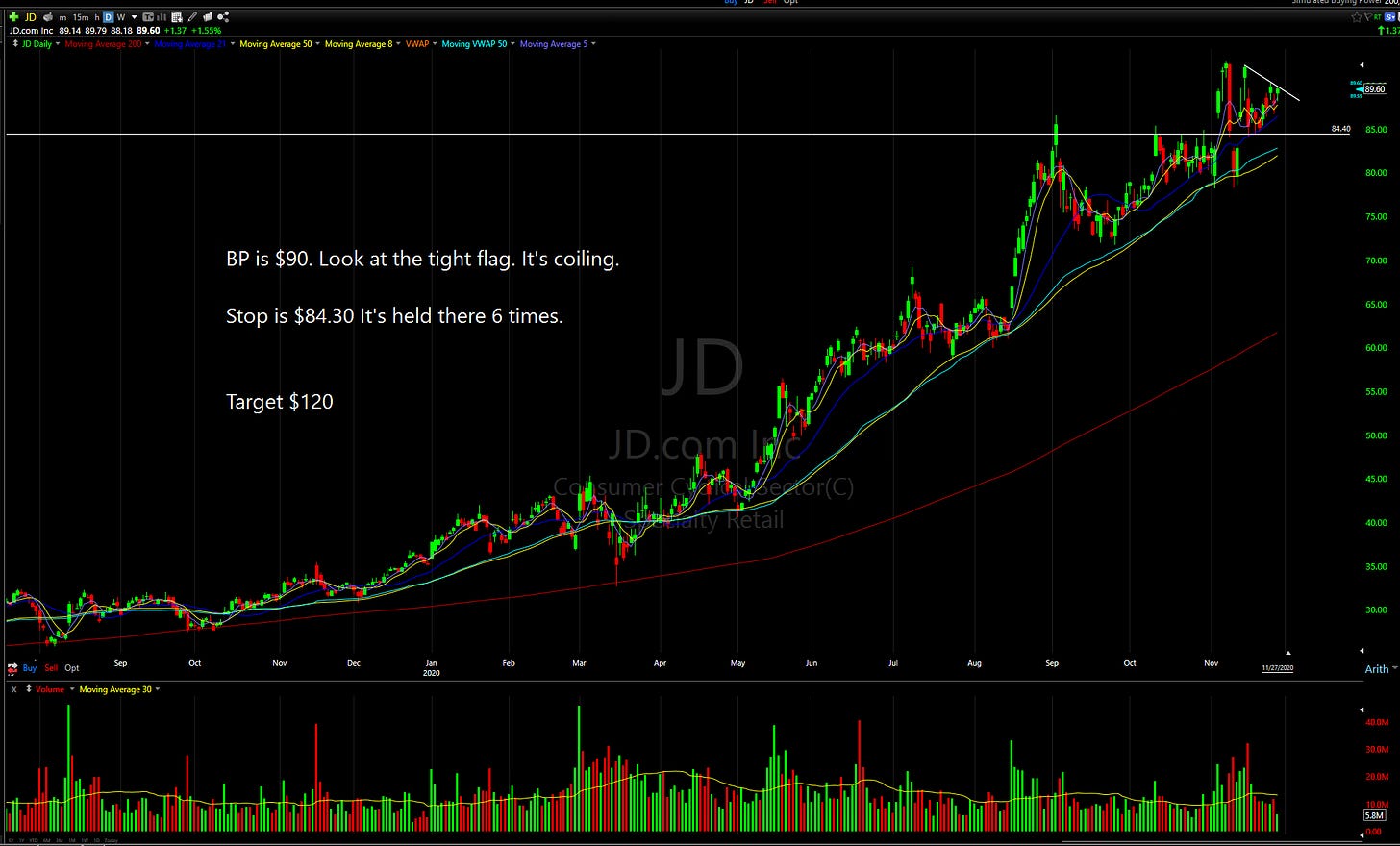Click the JD ticker symbol field

tap(31, 17)
